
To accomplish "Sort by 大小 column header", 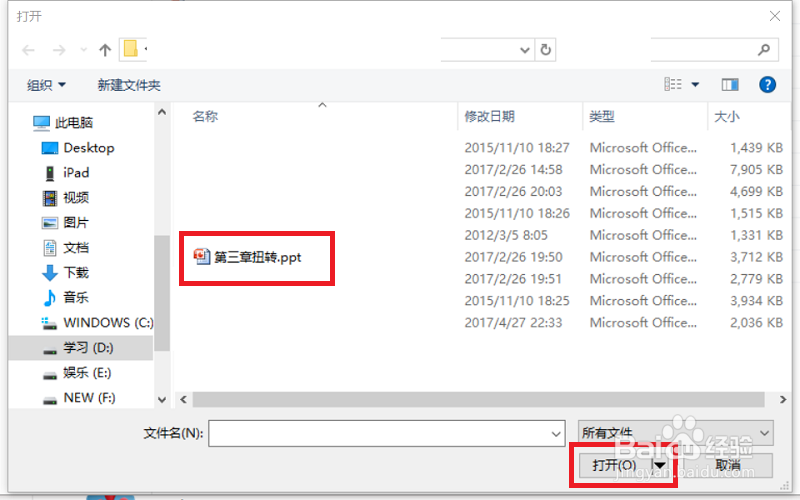I will pyautogui.click(x=727, y=116).
